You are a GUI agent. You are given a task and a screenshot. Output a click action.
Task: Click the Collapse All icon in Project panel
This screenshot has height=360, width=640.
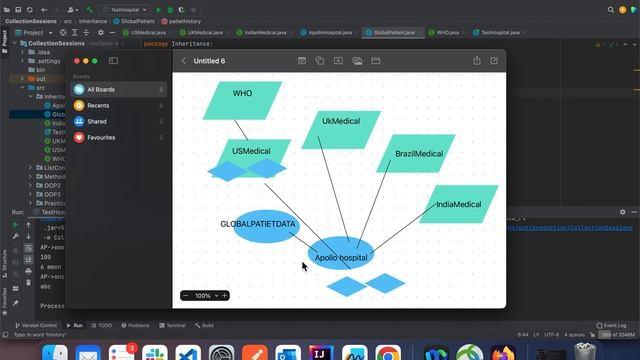point(86,32)
